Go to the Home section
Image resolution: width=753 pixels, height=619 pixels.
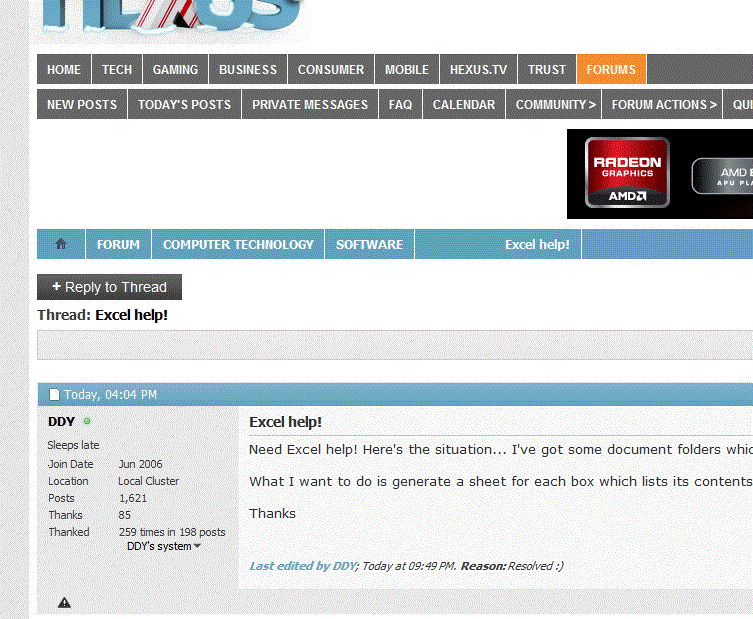click(x=64, y=69)
